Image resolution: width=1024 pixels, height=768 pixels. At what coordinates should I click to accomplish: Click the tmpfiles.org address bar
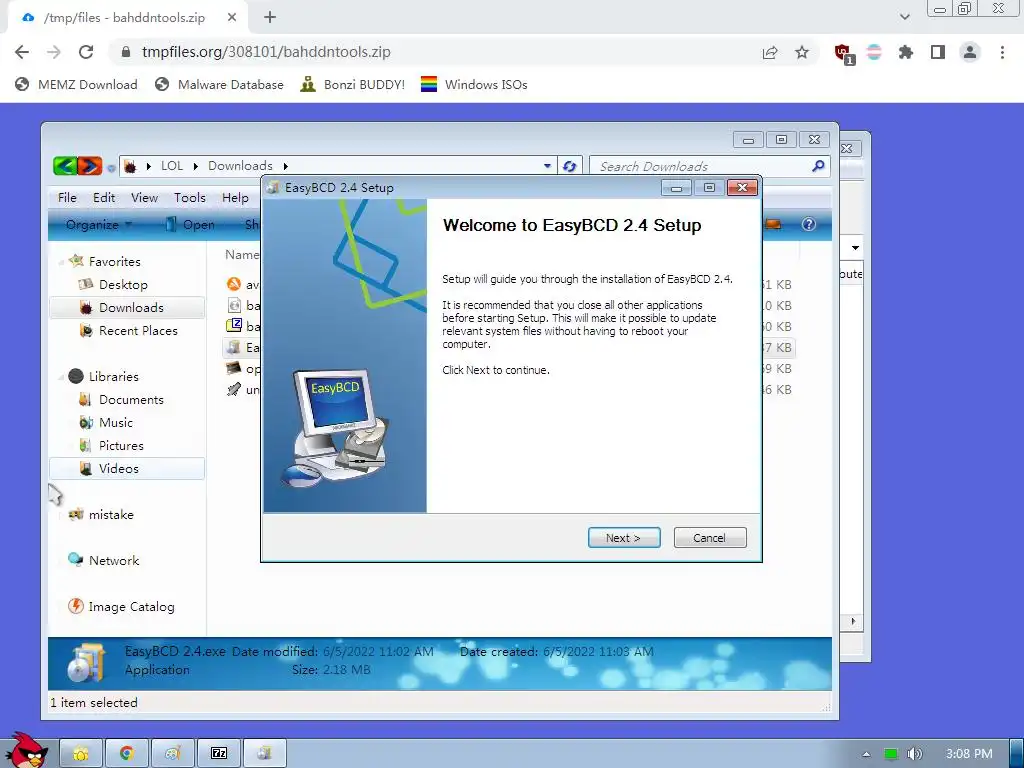point(431,52)
